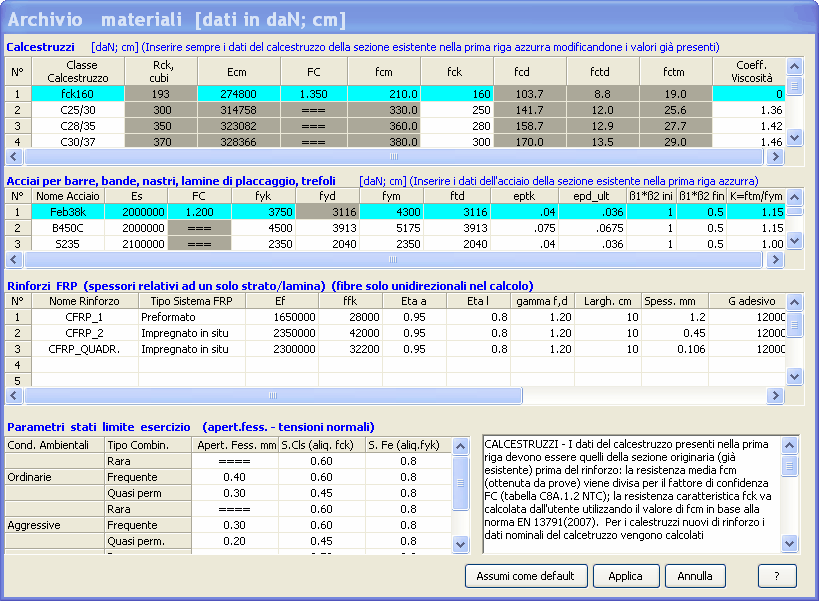
Task: Click the scroll-down arrow of the Rinforzi FRP table
Action: [794, 376]
